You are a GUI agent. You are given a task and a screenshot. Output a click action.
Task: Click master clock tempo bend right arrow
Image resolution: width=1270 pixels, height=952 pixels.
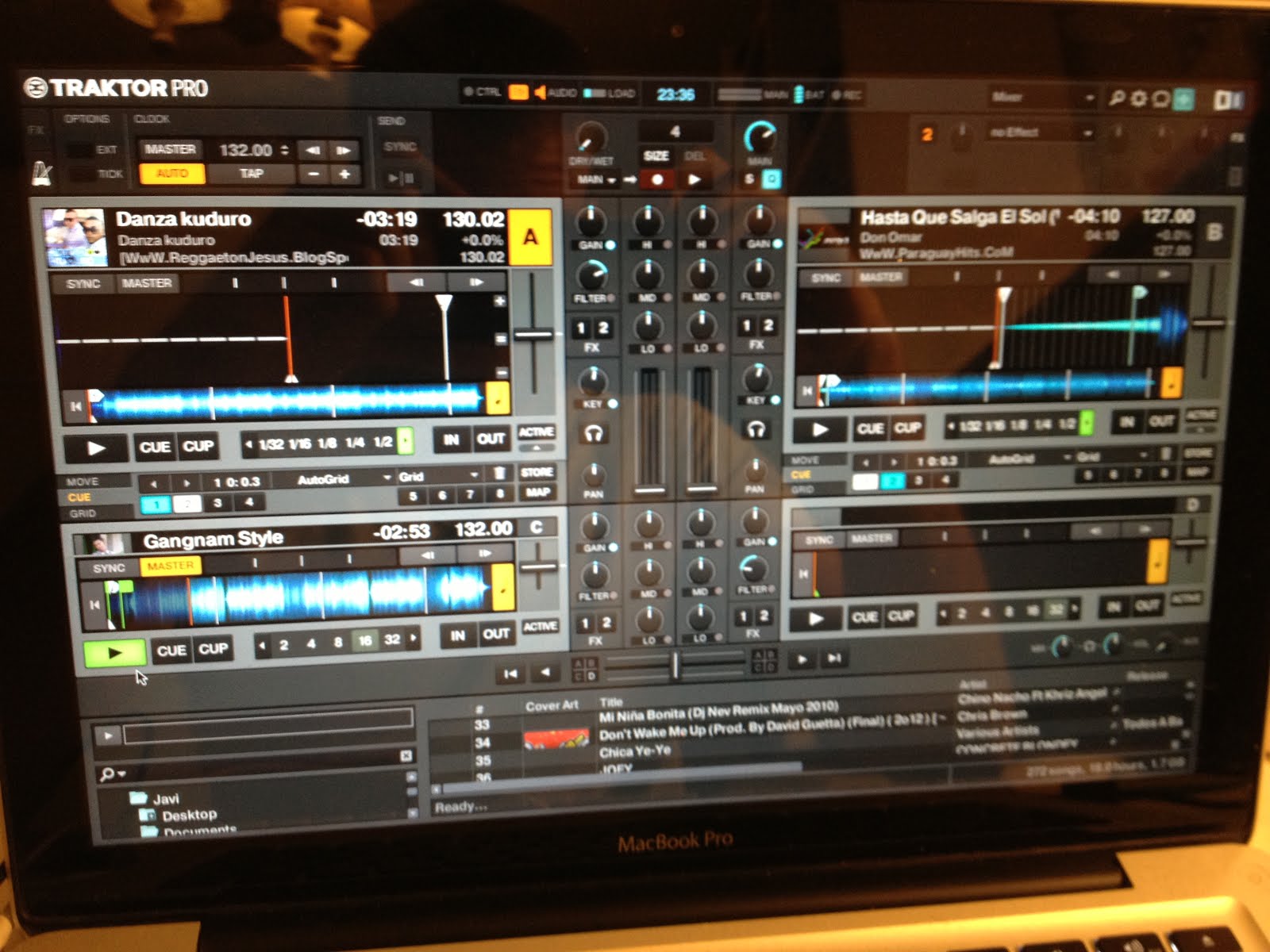coord(344,150)
